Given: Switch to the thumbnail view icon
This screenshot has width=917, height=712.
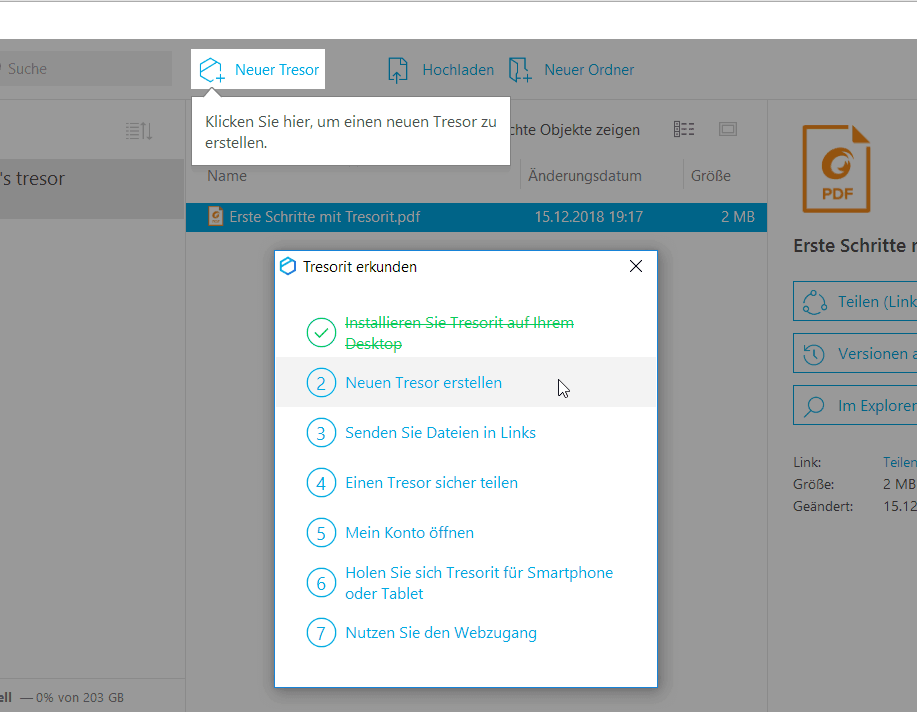Looking at the screenshot, I should pyautogui.click(x=728, y=129).
